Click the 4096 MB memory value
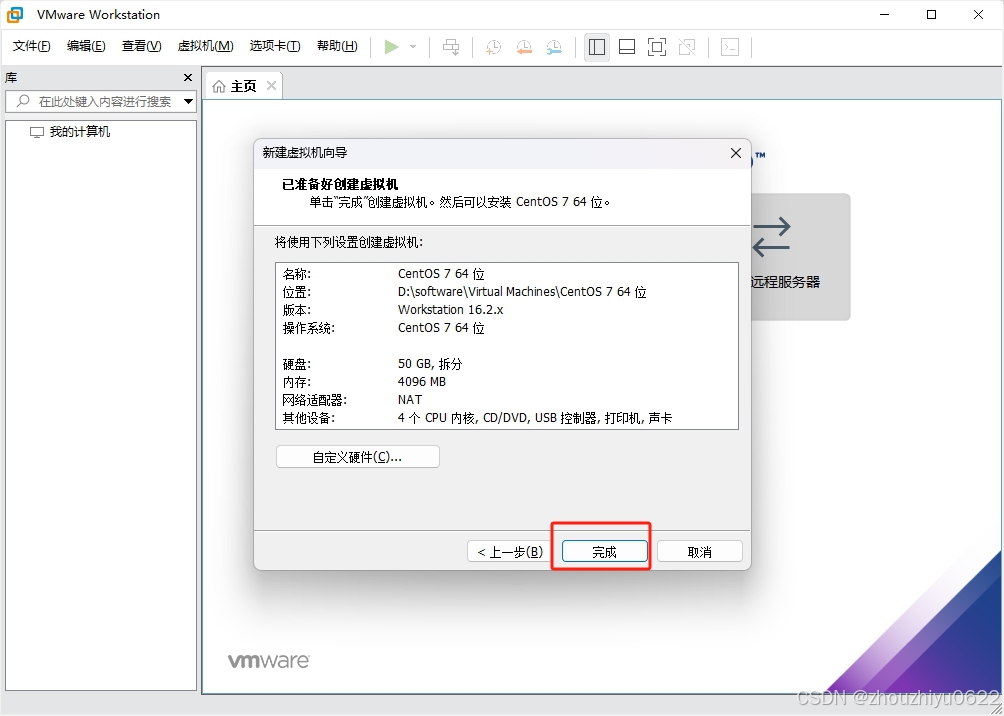The width and height of the screenshot is (1004, 716). [422, 382]
